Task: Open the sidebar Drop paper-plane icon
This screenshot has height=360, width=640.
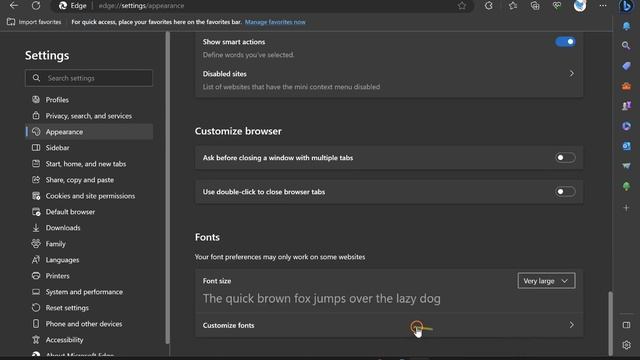Action: pos(626,166)
